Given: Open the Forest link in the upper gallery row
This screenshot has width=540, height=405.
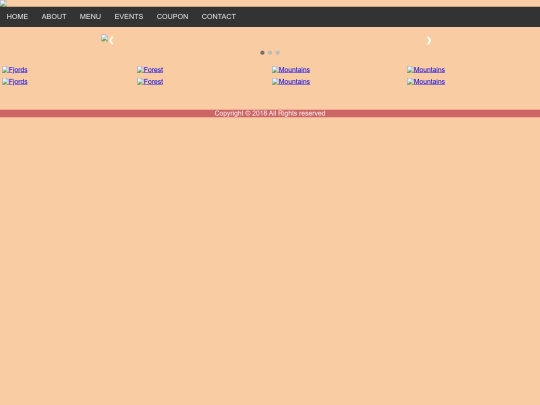Looking at the screenshot, I should pos(150,70).
